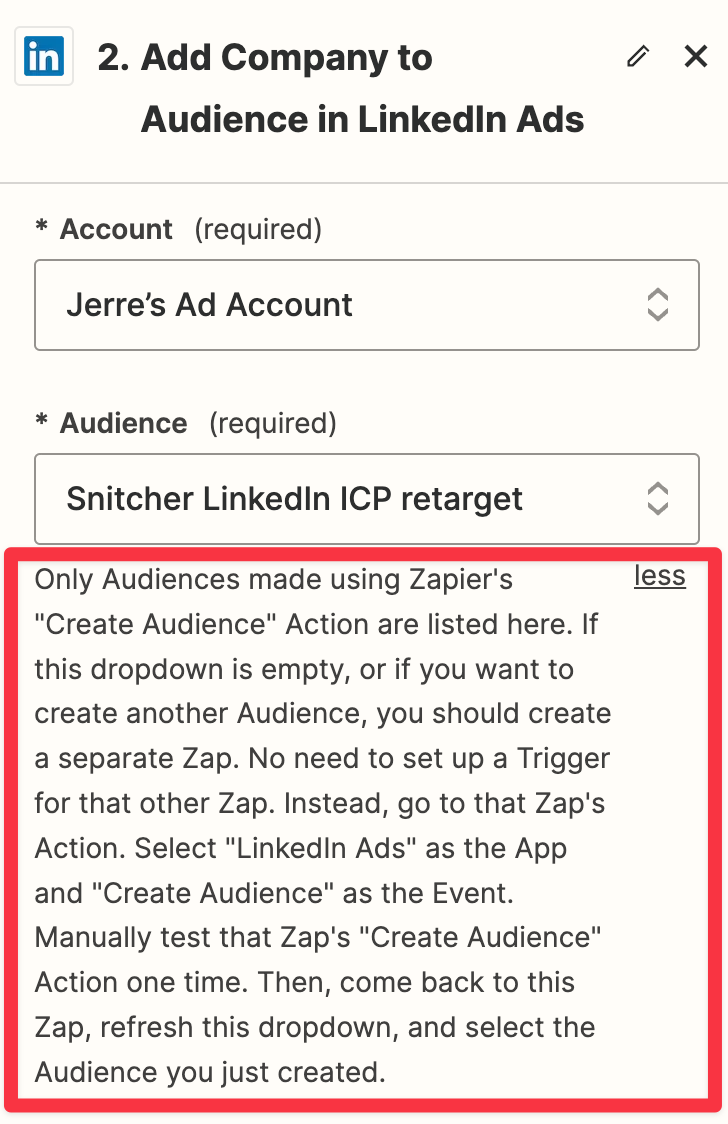The height and width of the screenshot is (1124, 728).
Task: Click the (required) text beside Audience
Action: pyautogui.click(x=272, y=423)
